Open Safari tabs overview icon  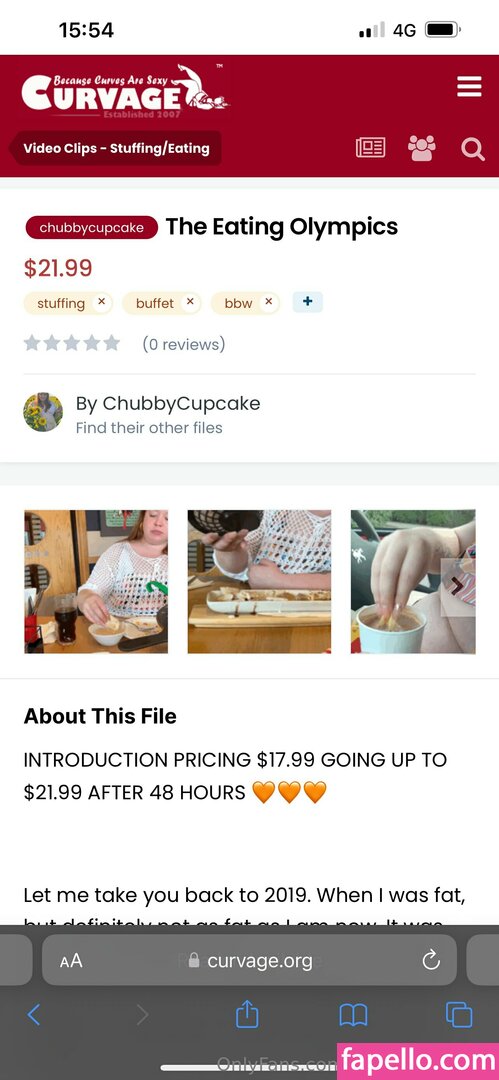tap(459, 1015)
